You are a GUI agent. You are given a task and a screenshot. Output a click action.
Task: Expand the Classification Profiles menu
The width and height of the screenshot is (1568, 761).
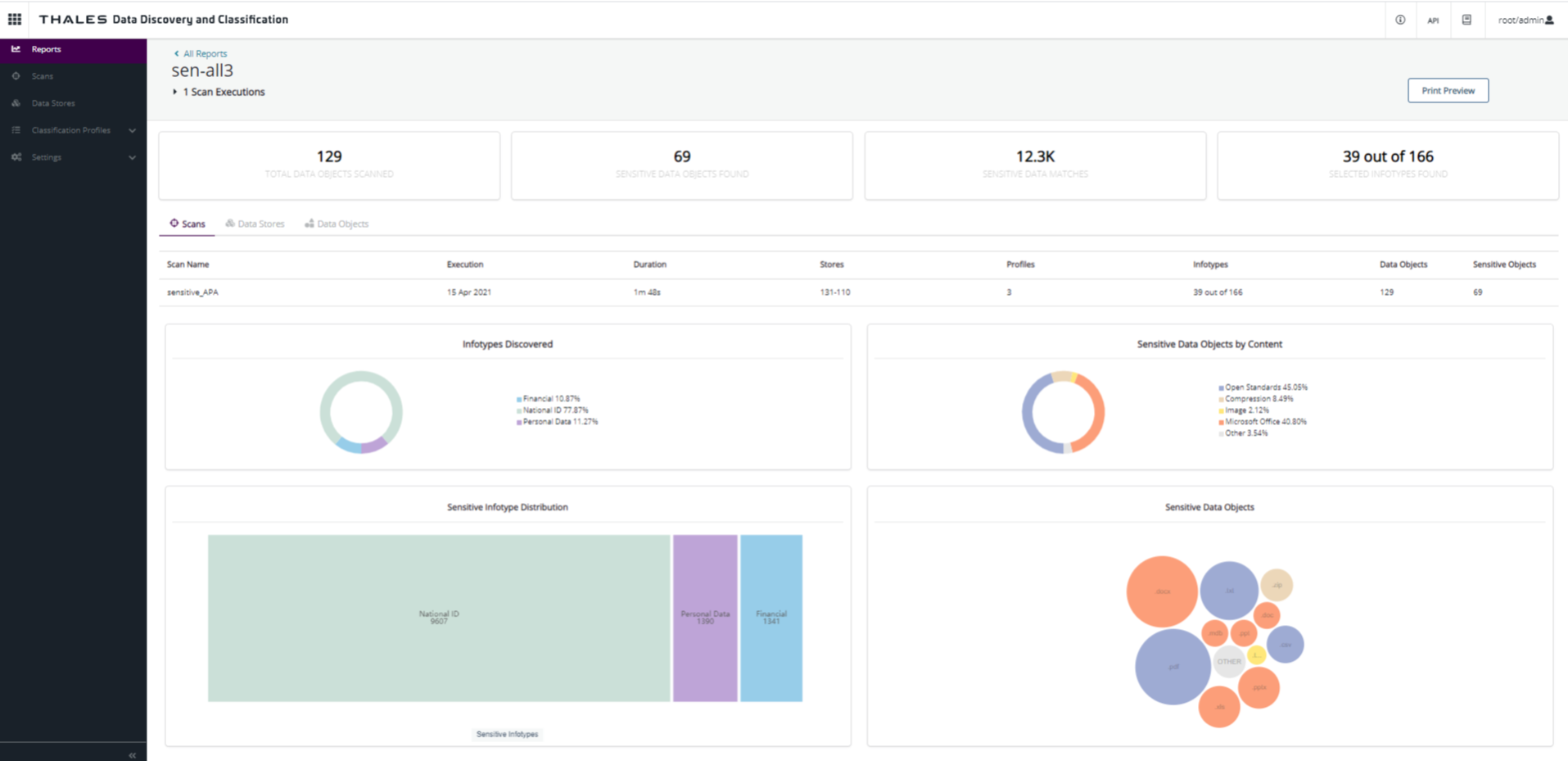132,130
